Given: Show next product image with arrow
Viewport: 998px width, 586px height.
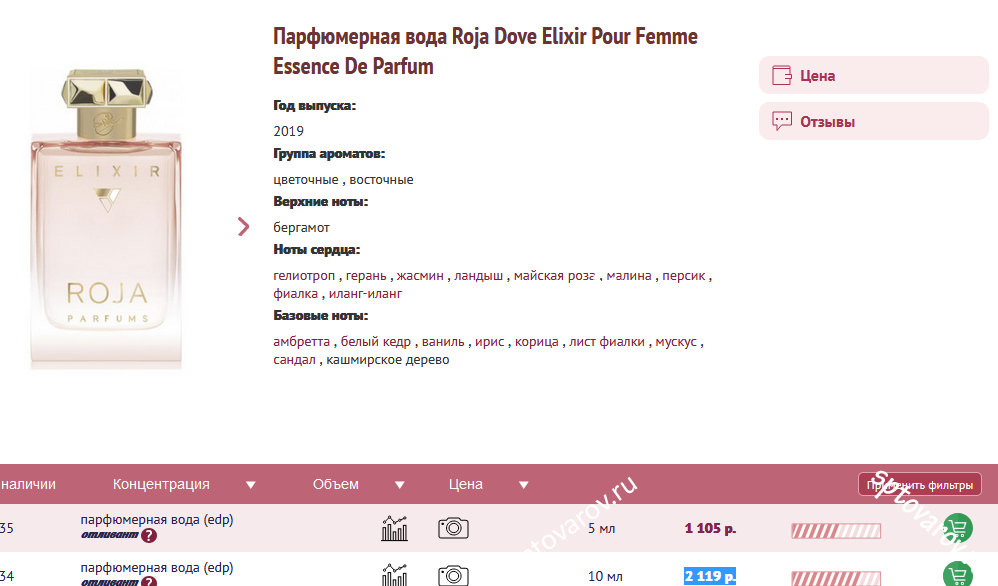Looking at the screenshot, I should point(243,227).
